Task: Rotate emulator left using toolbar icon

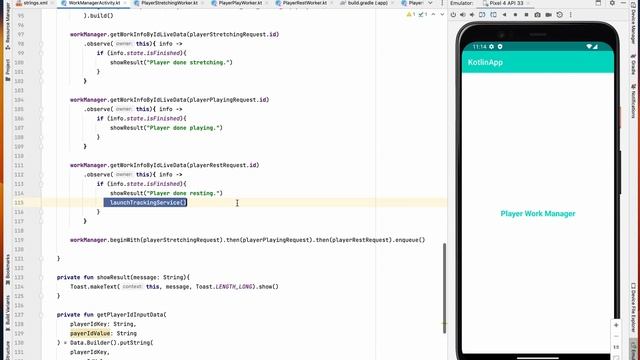Action: 482,15
